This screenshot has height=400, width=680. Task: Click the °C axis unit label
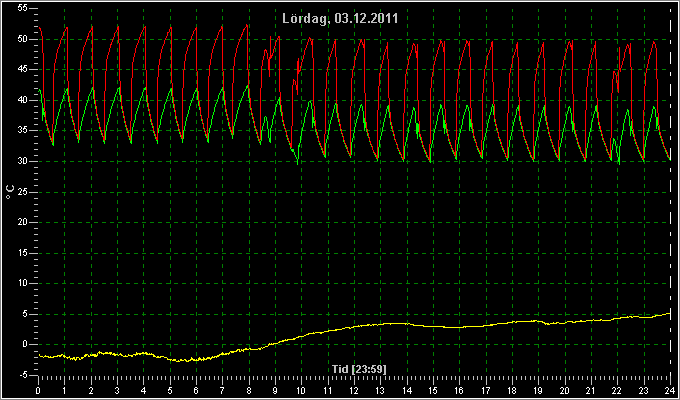click(x=10, y=192)
